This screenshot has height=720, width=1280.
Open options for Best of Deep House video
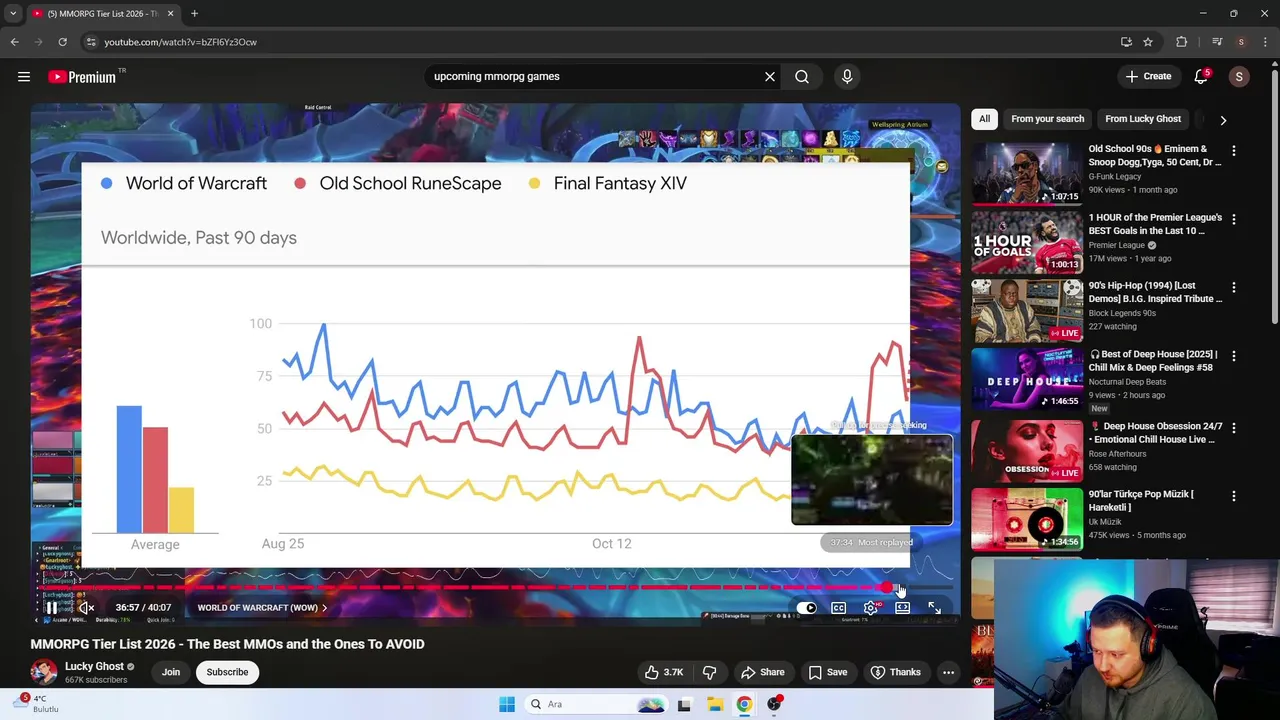[x=1233, y=356]
